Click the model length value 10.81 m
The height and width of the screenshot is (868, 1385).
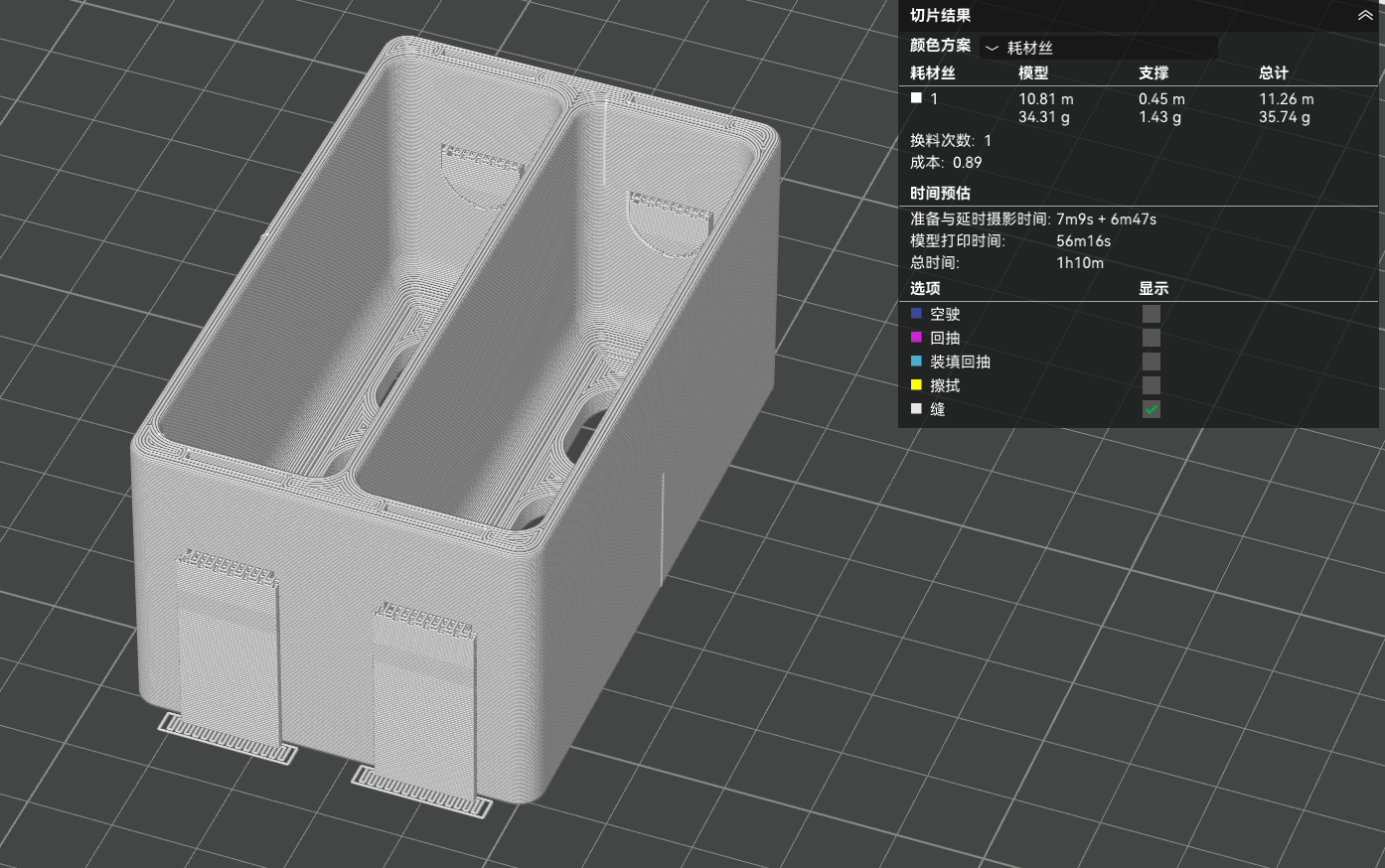tap(1046, 99)
